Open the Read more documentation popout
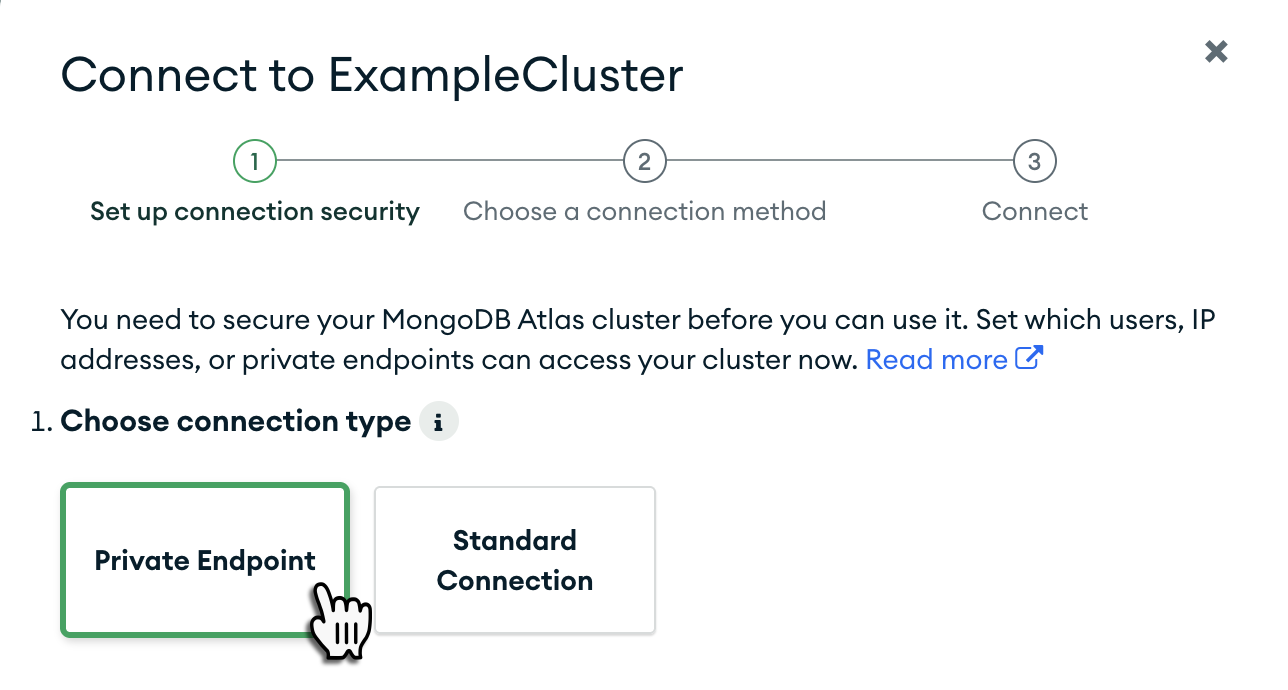The height and width of the screenshot is (690, 1288). tap(1031, 357)
